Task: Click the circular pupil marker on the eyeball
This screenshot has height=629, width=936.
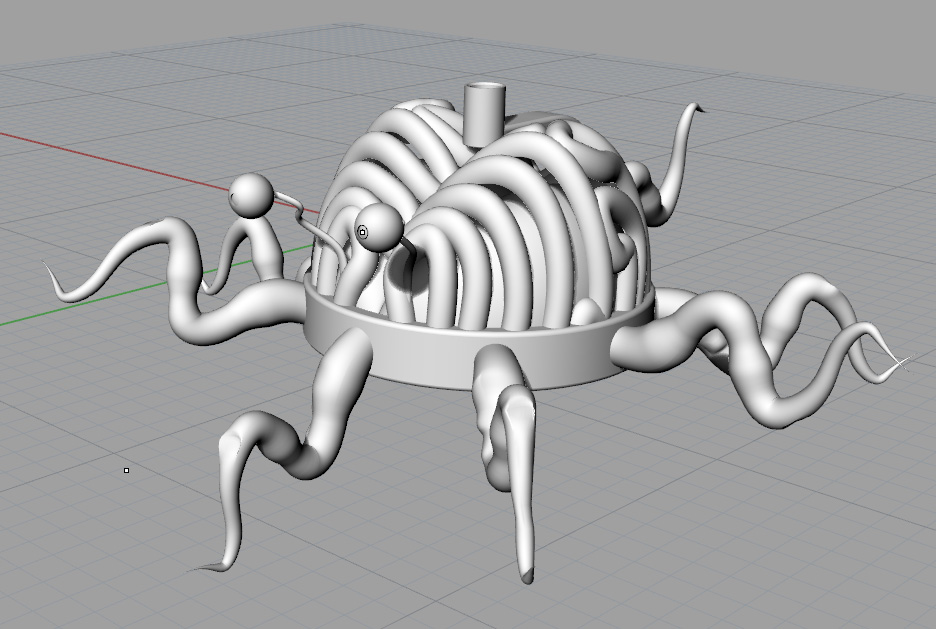Action: point(363,232)
